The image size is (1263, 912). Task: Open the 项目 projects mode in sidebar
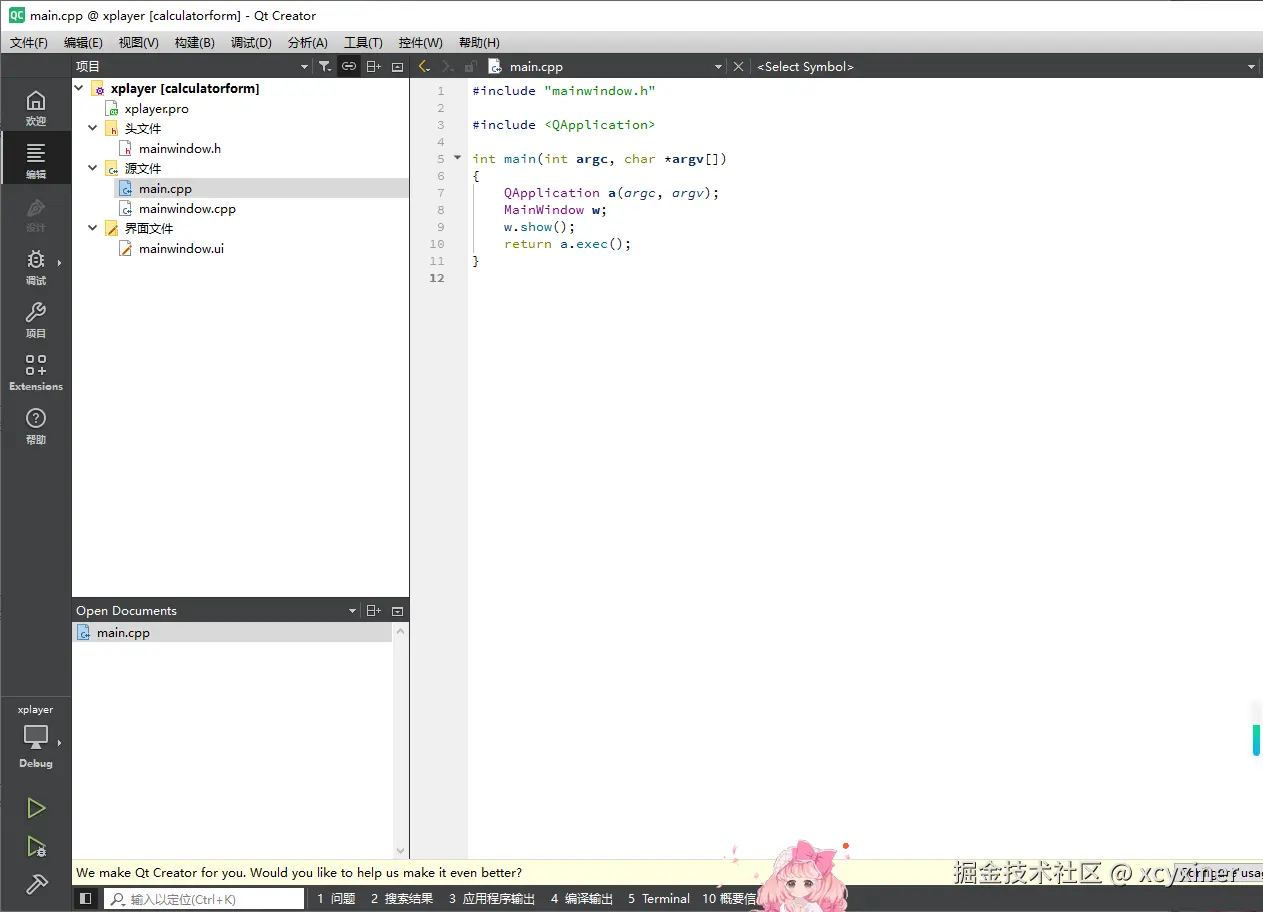pos(36,320)
